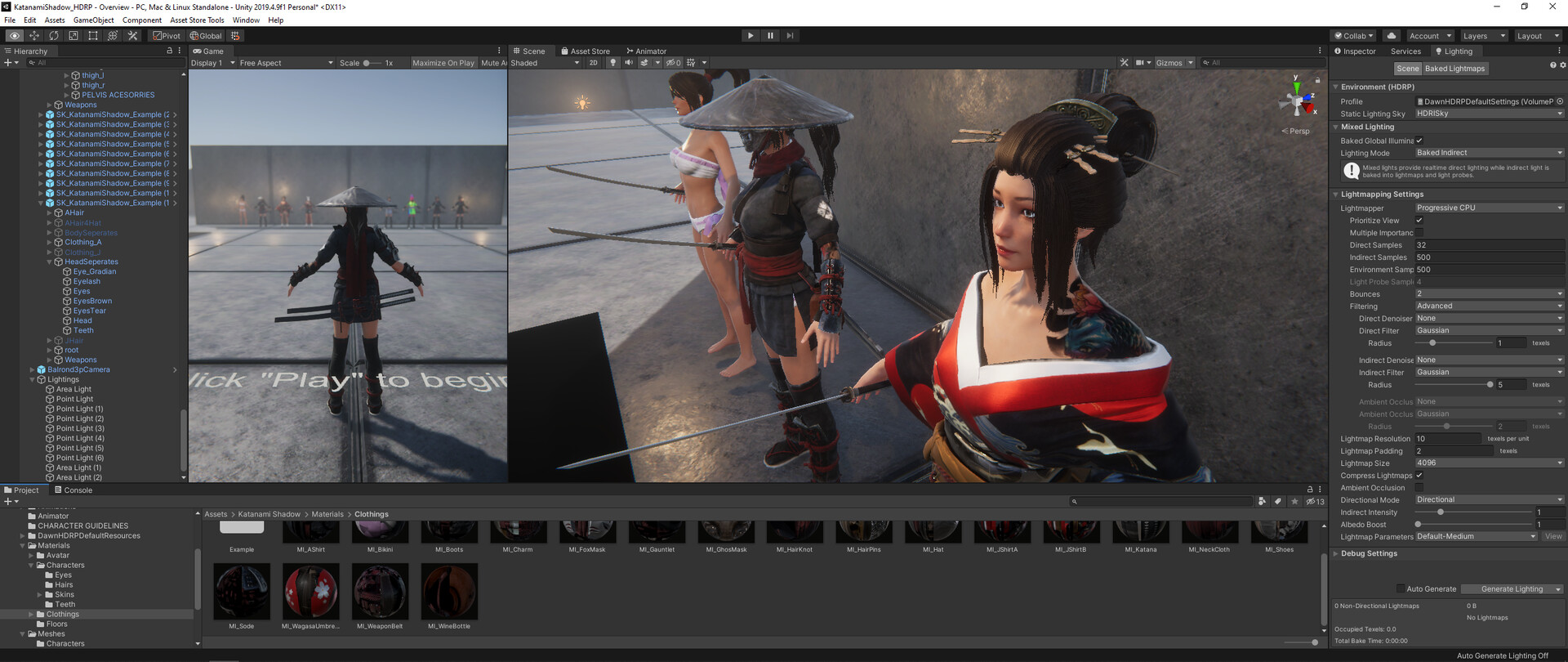Toggle hidden packages count in Project panel

tap(1315, 501)
